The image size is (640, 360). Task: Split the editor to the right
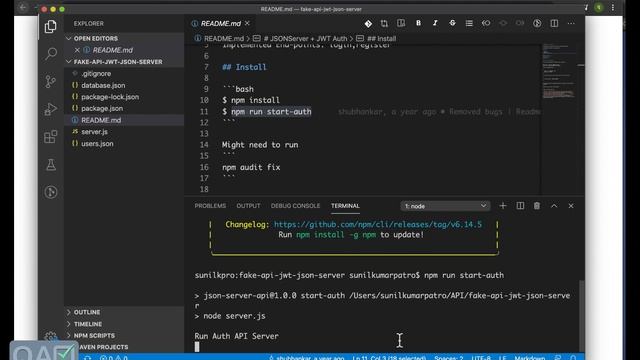coord(554,23)
